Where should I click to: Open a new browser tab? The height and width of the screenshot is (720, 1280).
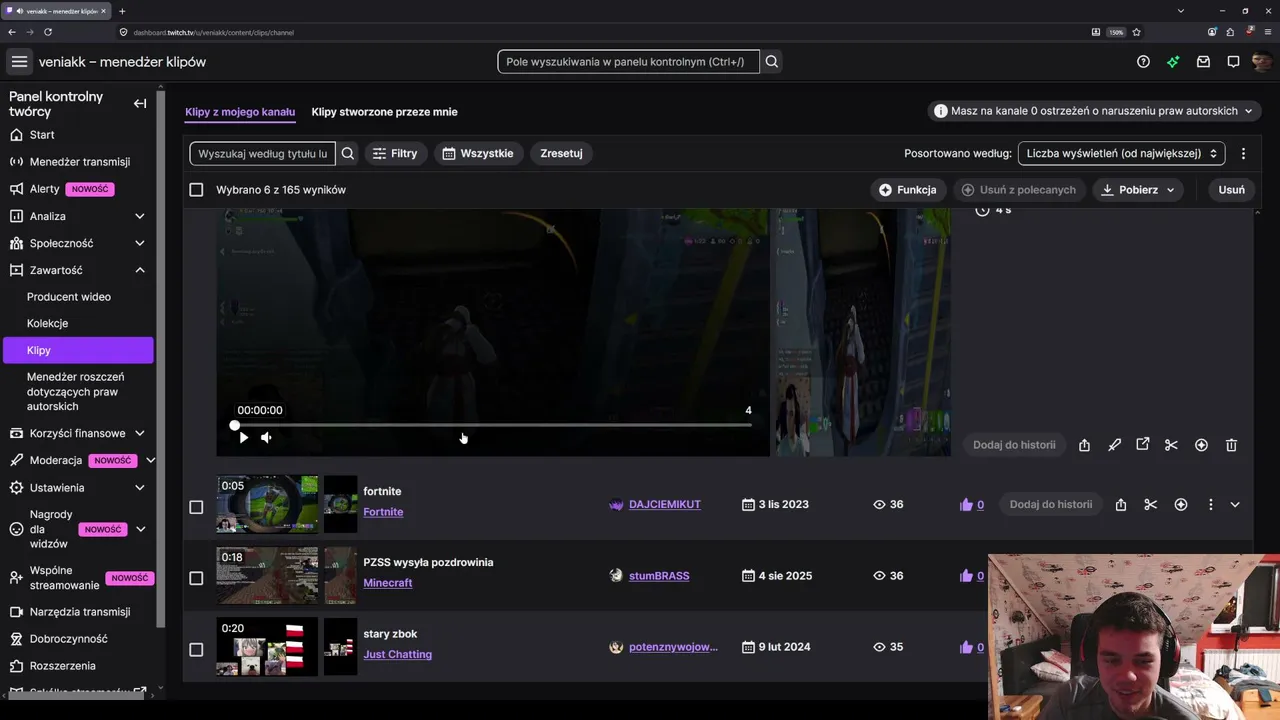(x=122, y=11)
